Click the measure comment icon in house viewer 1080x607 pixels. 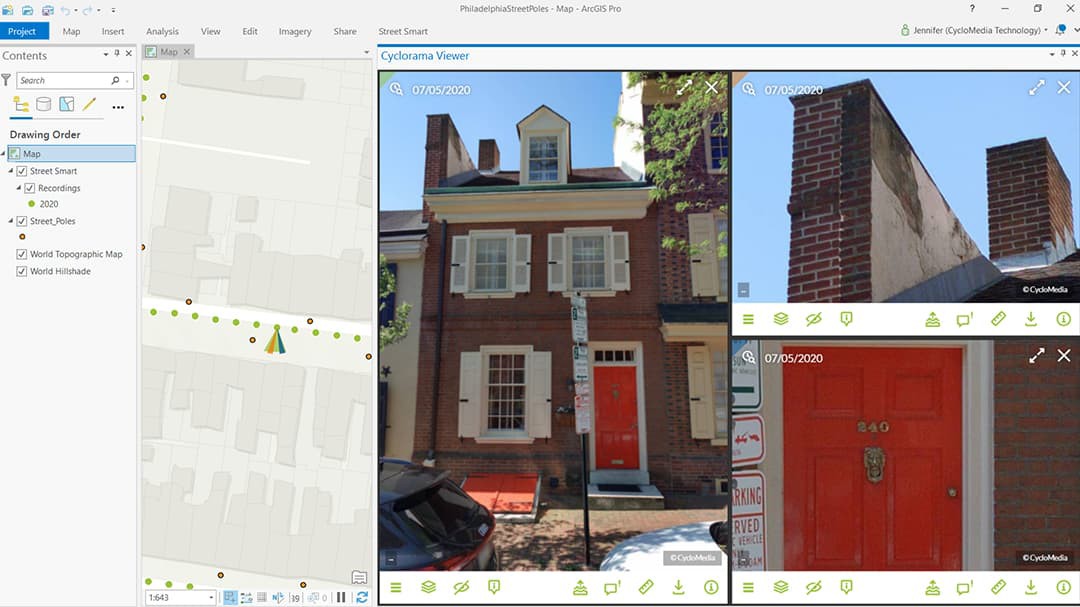click(612, 588)
